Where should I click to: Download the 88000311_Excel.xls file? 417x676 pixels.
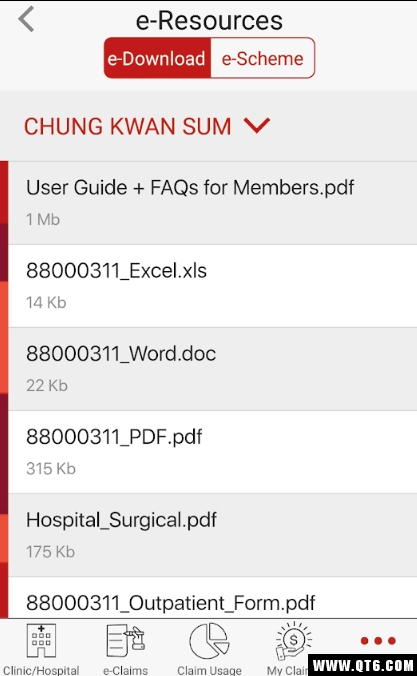213,286
